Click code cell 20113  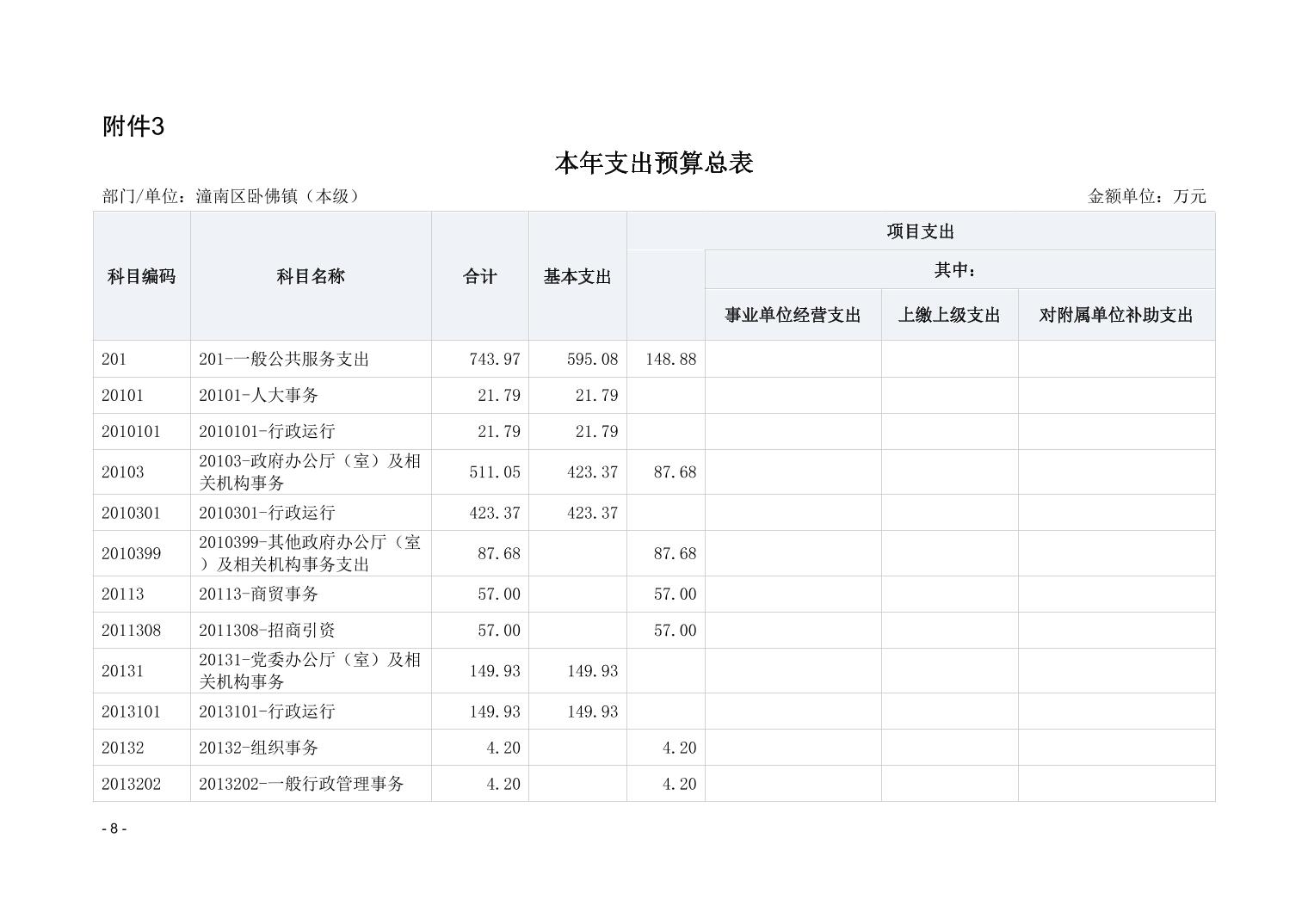[142, 594]
